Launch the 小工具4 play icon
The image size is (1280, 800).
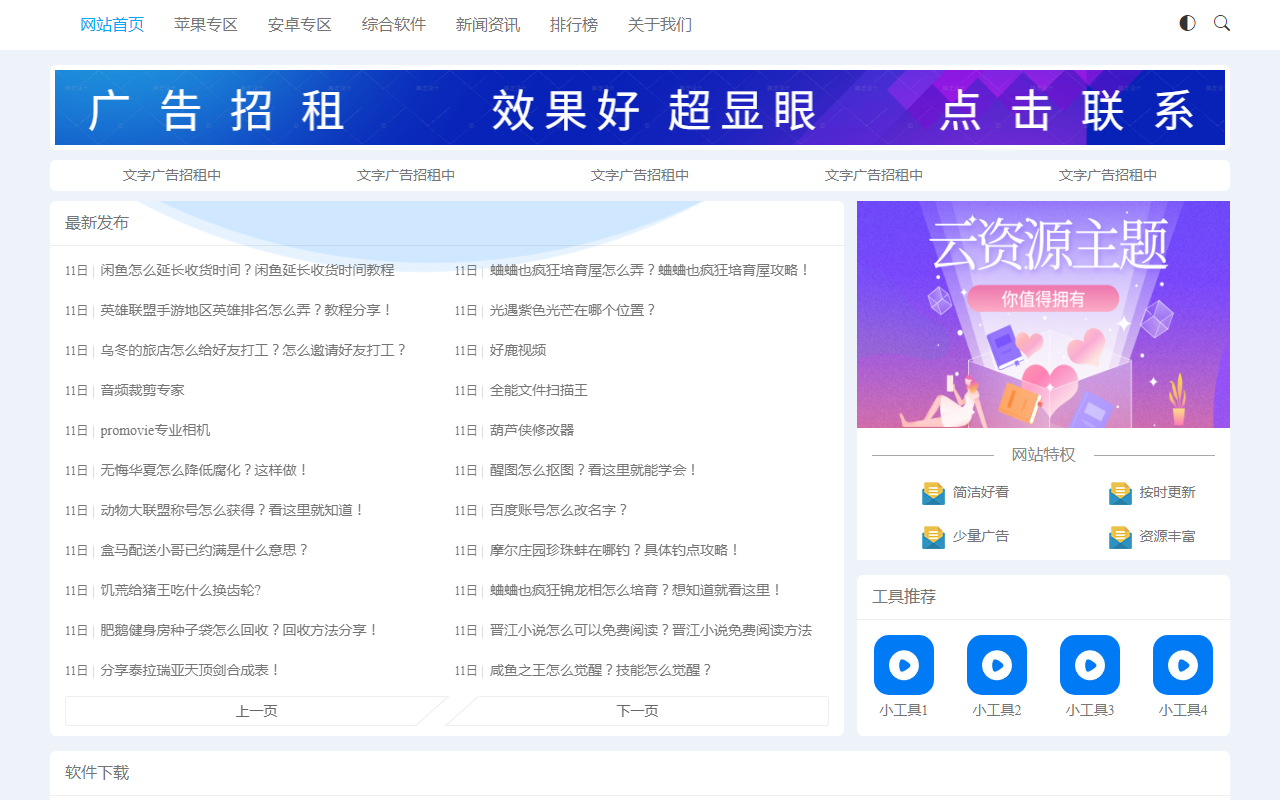point(1183,665)
